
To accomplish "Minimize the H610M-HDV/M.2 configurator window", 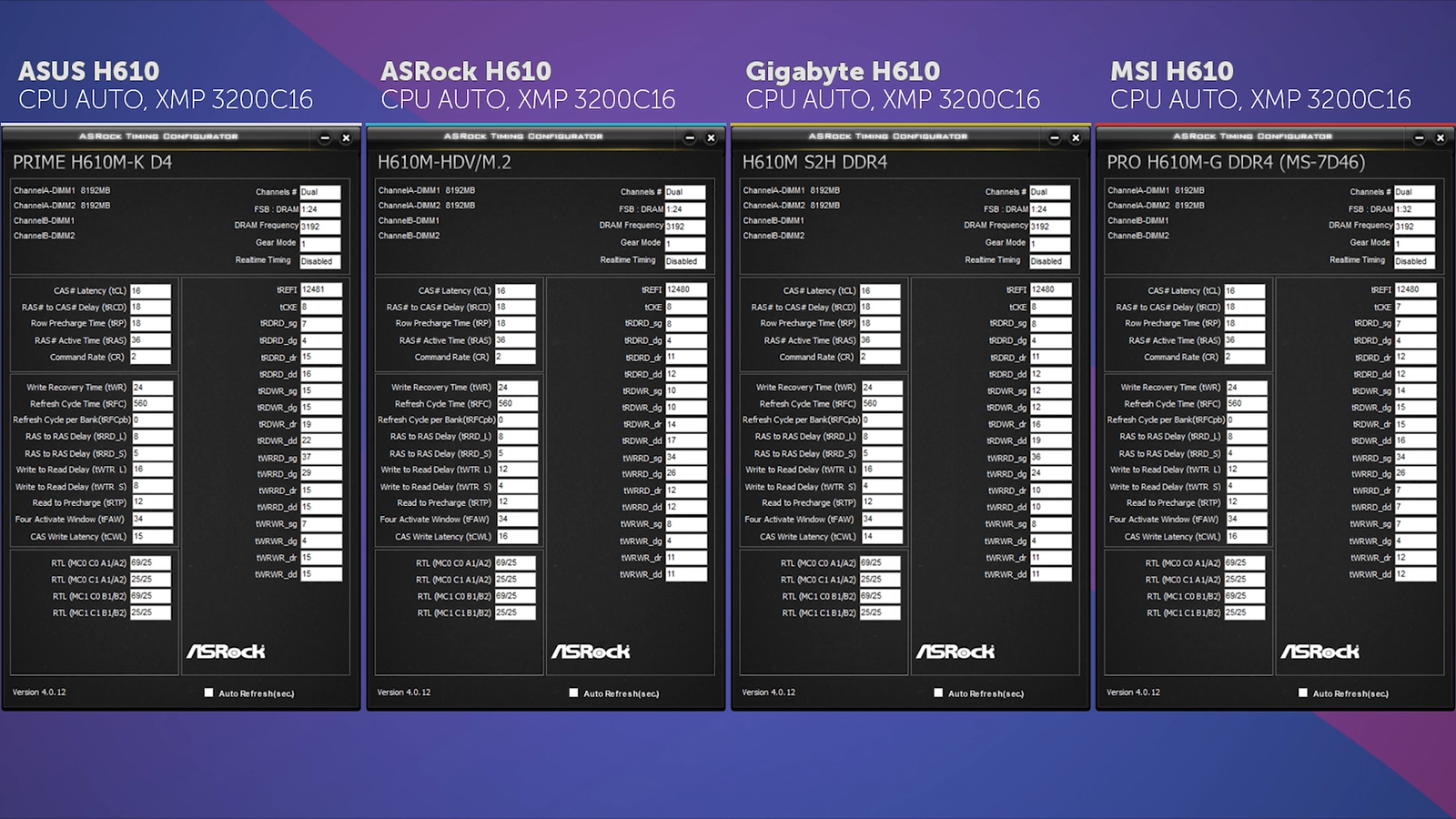I will pyautogui.click(x=690, y=138).
